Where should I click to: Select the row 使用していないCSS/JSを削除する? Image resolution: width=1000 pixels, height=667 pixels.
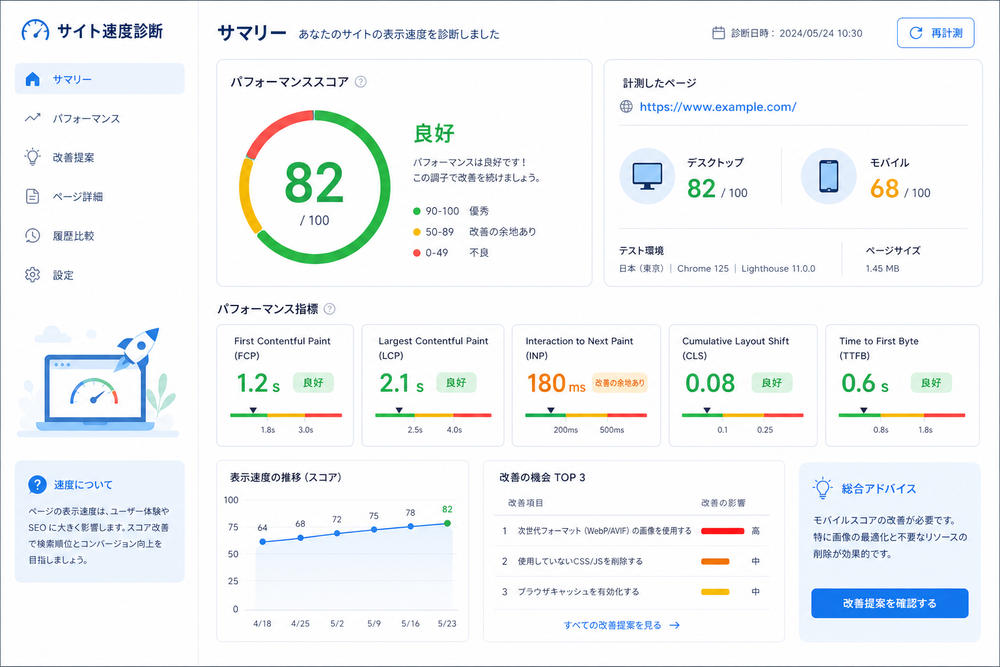pyautogui.click(x=631, y=561)
